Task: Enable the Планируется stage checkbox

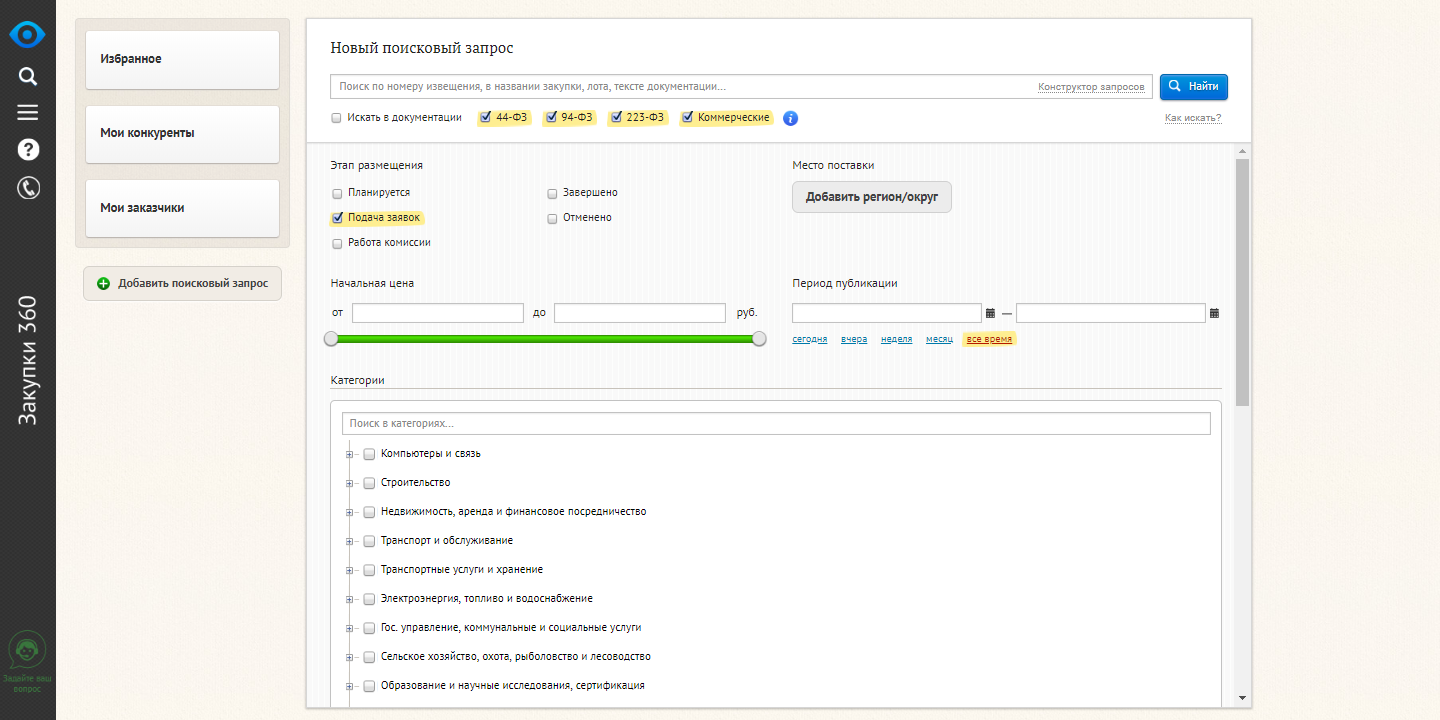Action: (x=338, y=193)
